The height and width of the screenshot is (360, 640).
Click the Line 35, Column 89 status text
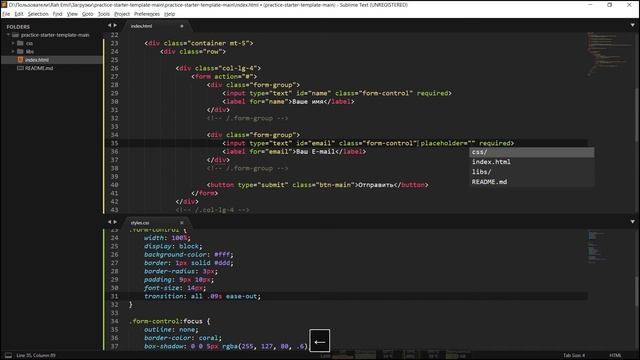point(36,356)
